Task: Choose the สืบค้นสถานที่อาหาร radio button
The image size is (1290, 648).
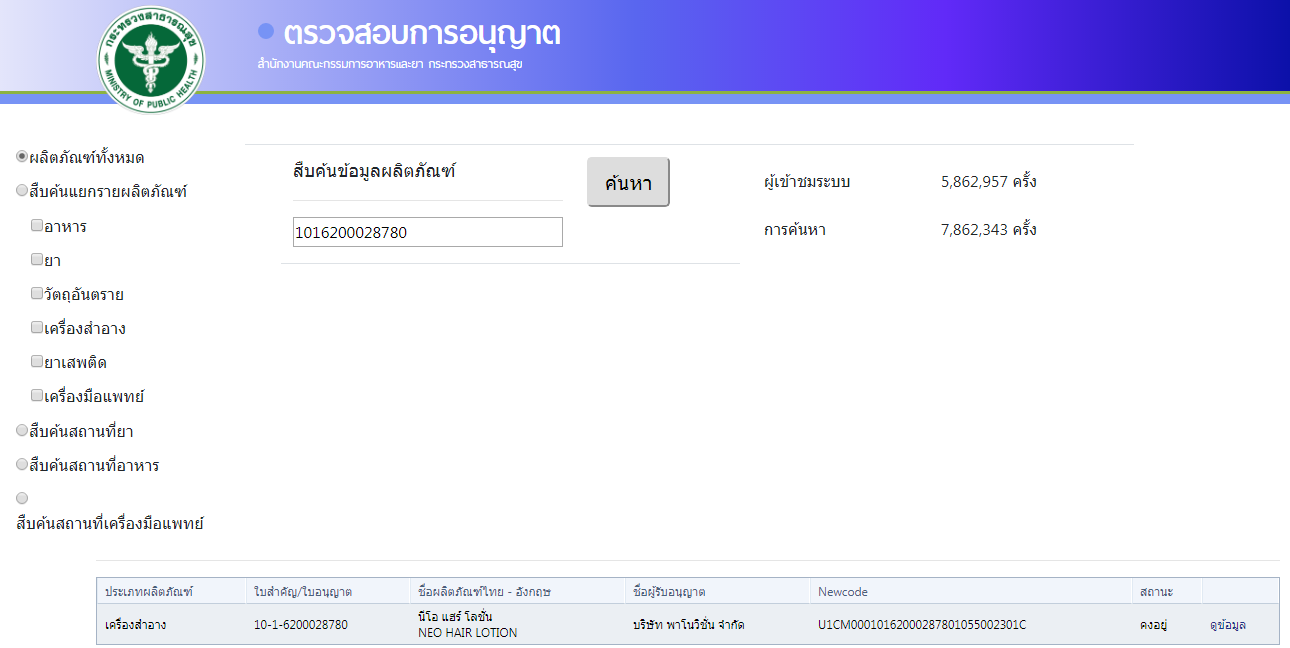Action: tap(22, 465)
